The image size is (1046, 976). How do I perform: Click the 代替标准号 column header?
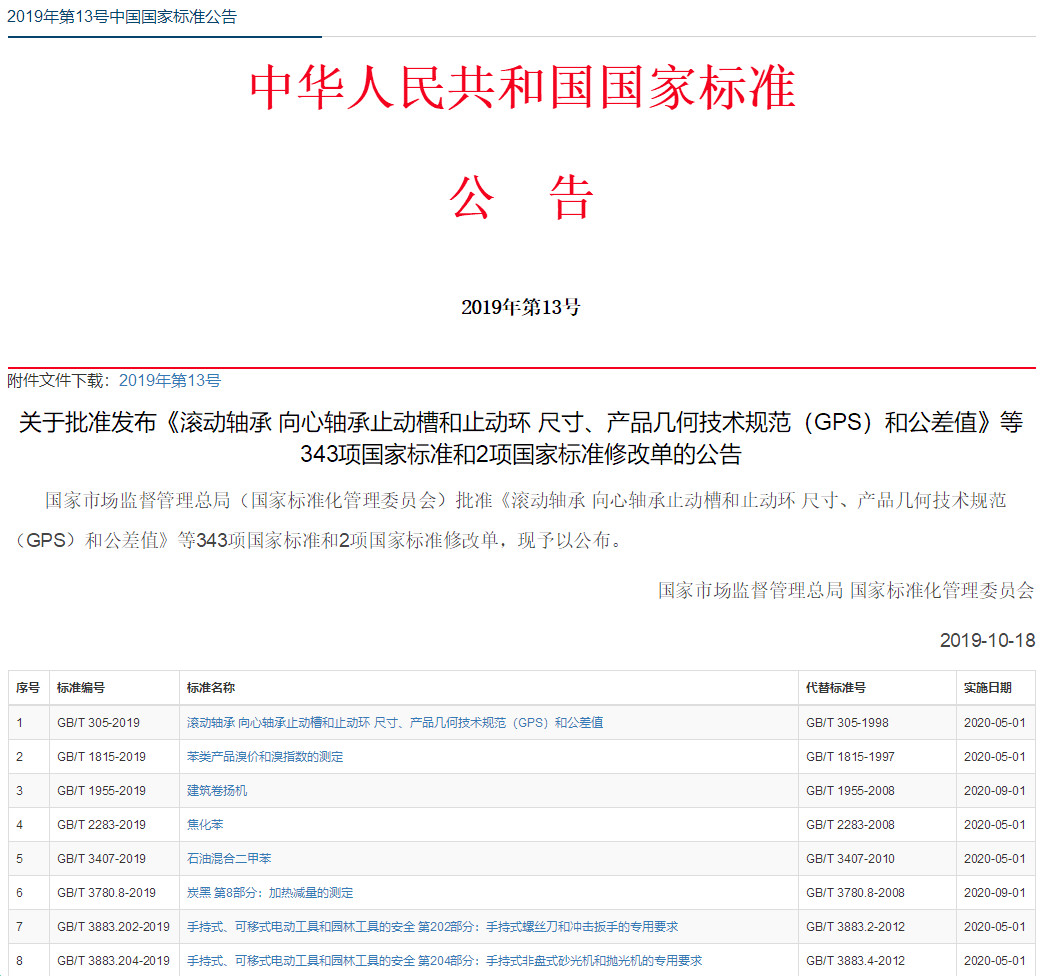tap(836, 688)
